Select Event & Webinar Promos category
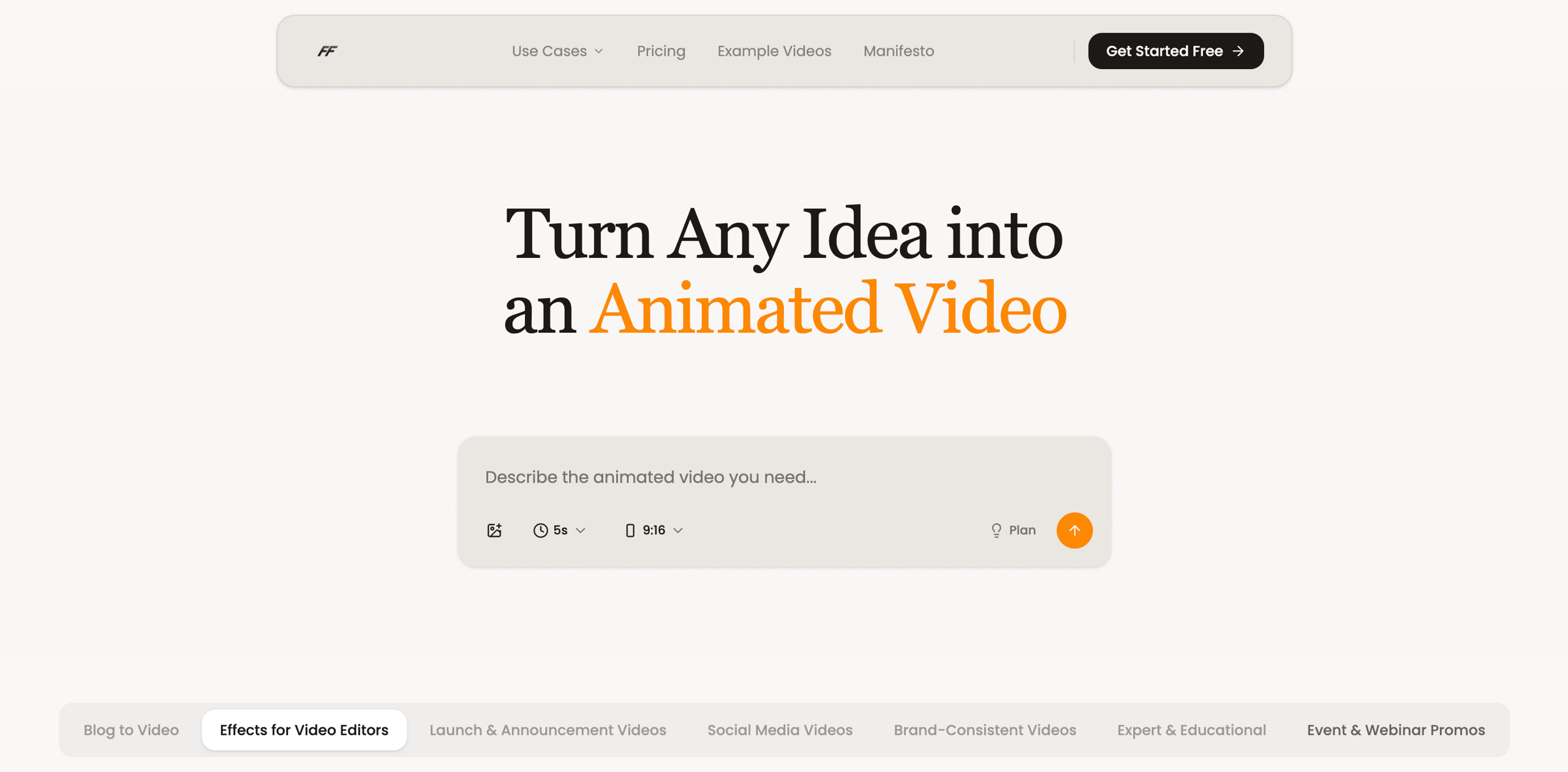Screen dimensions: 1568x772 [x=1396, y=730]
